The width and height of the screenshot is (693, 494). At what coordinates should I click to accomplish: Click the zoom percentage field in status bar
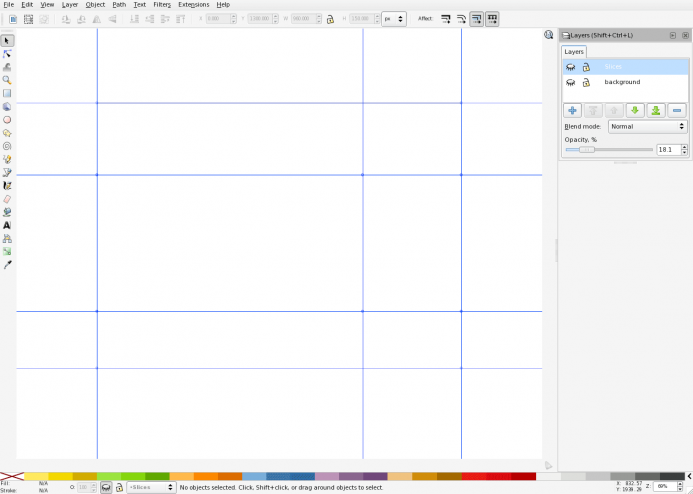coord(665,487)
